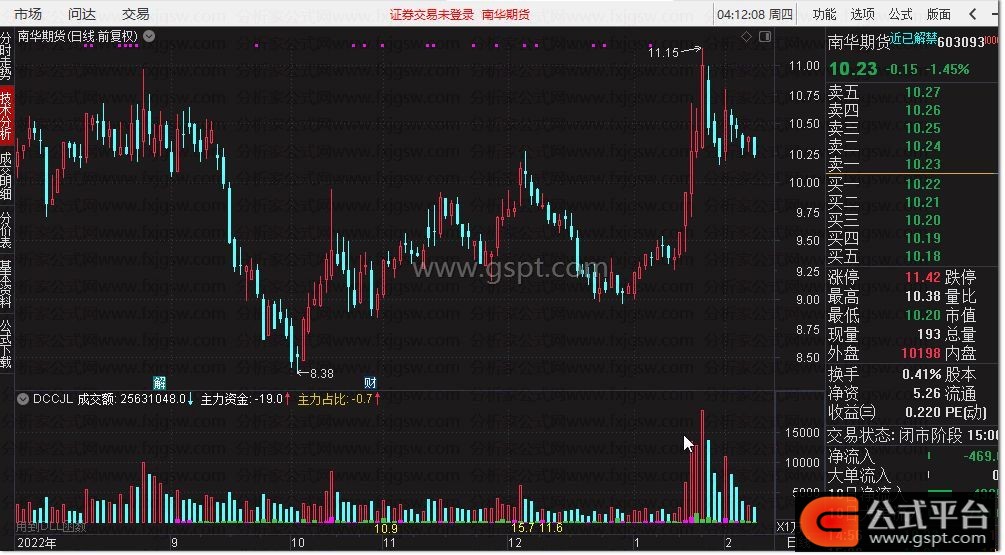1005x555 pixels.
Task: Open 基本资料 sidebar tab
Action: [x=6, y=284]
